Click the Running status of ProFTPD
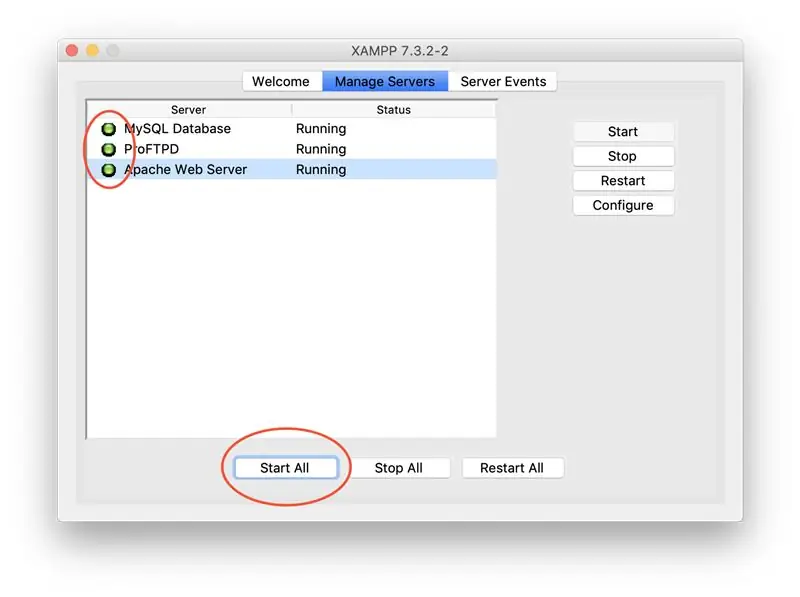The height and width of the screenshot is (597, 800). click(321, 149)
